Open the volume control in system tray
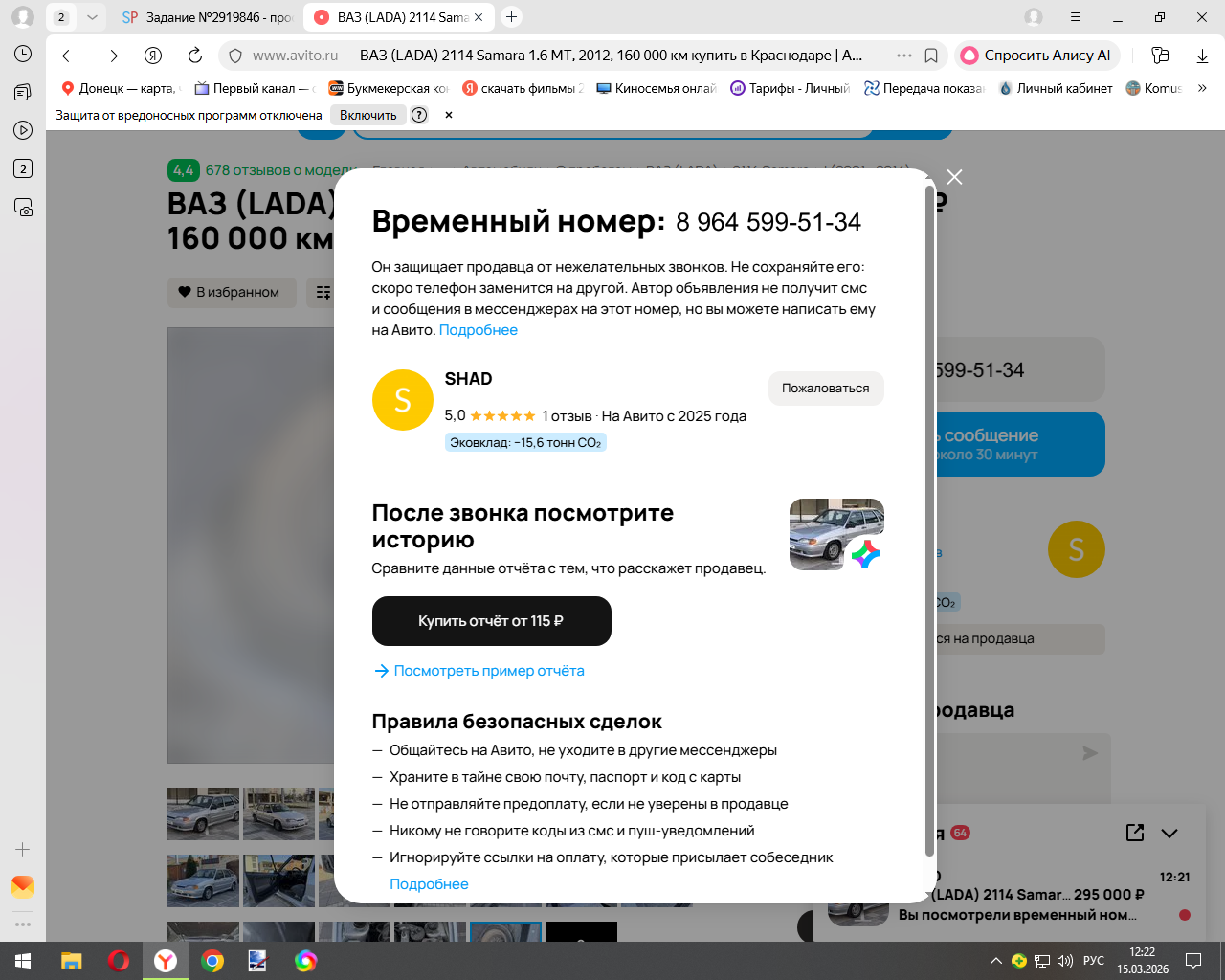 click(1065, 961)
